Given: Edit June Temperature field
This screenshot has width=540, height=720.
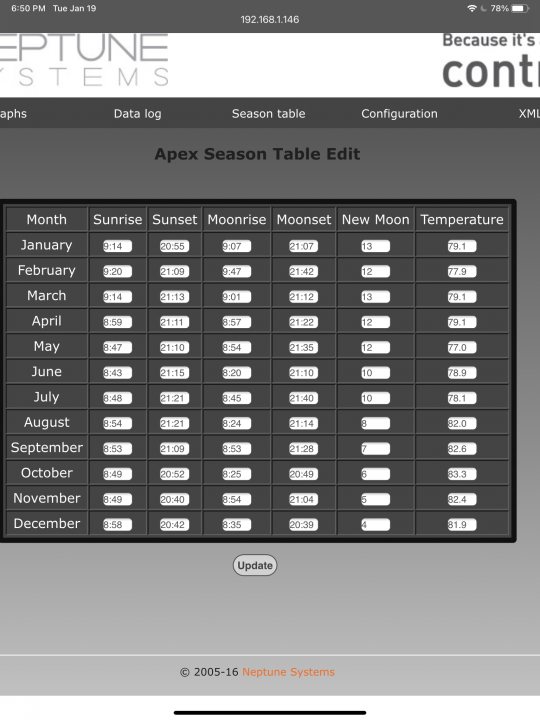Looking at the screenshot, I should [x=462, y=372].
